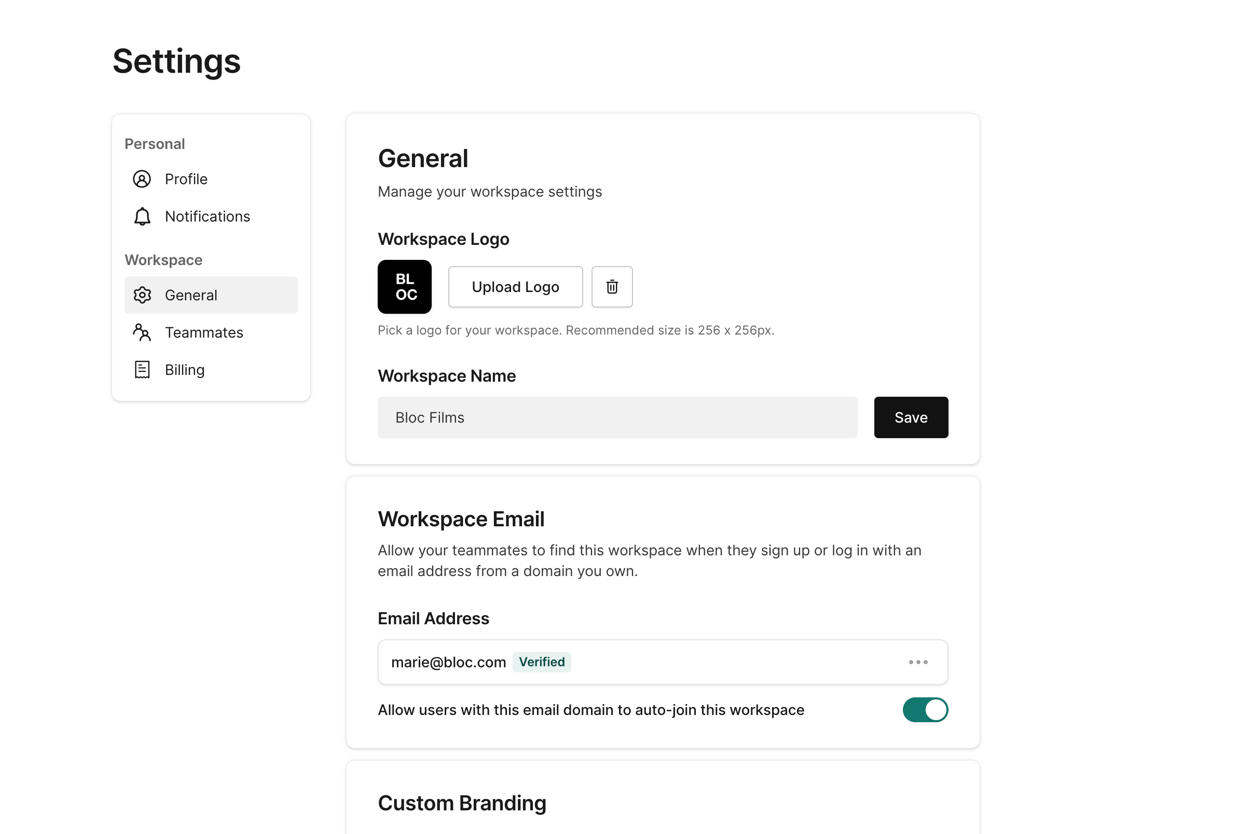Viewport: 1233px width, 834px height.
Task: Click the Notifications bell icon
Action: click(x=142, y=217)
